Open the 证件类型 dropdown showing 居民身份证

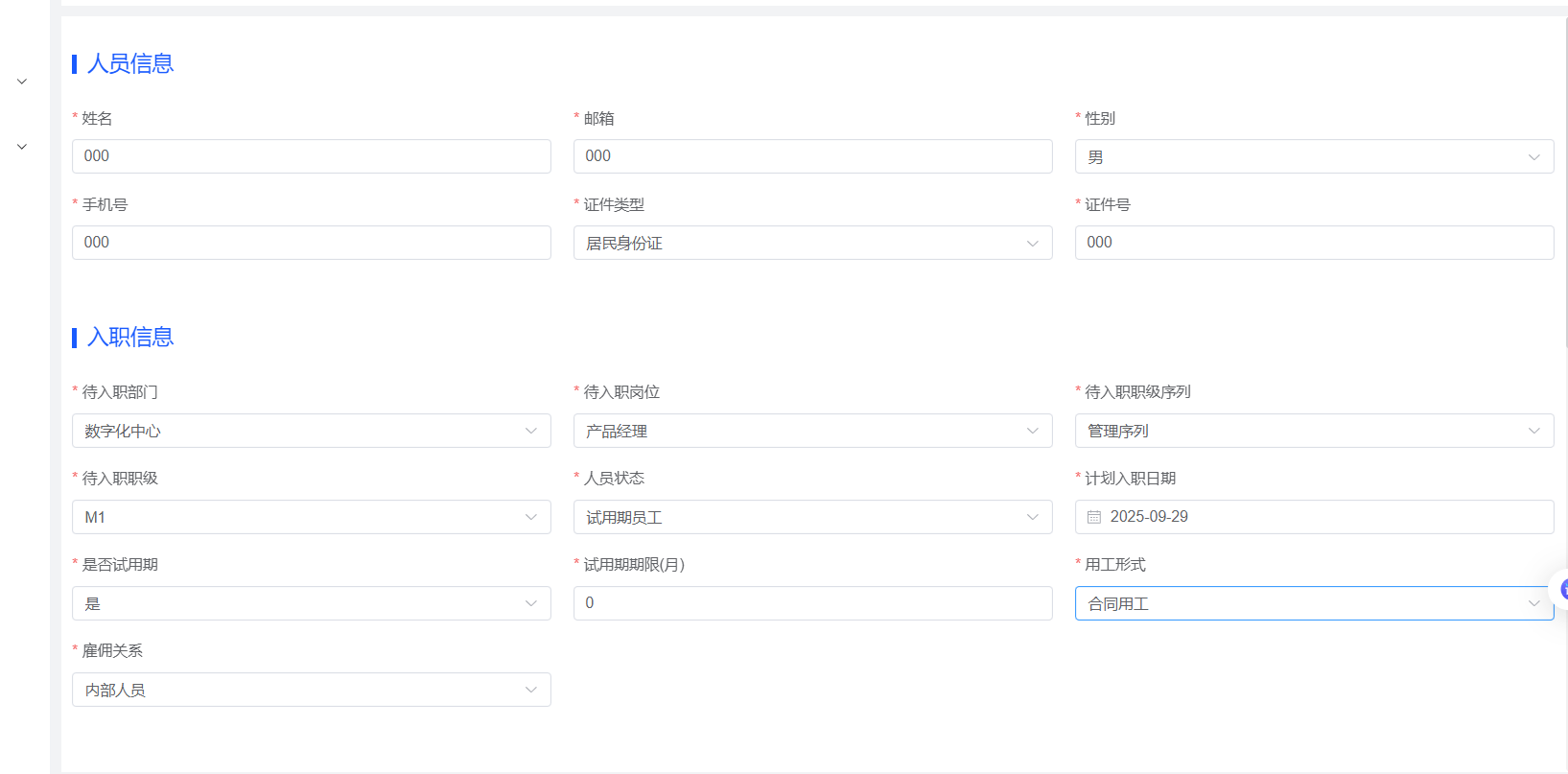point(812,243)
